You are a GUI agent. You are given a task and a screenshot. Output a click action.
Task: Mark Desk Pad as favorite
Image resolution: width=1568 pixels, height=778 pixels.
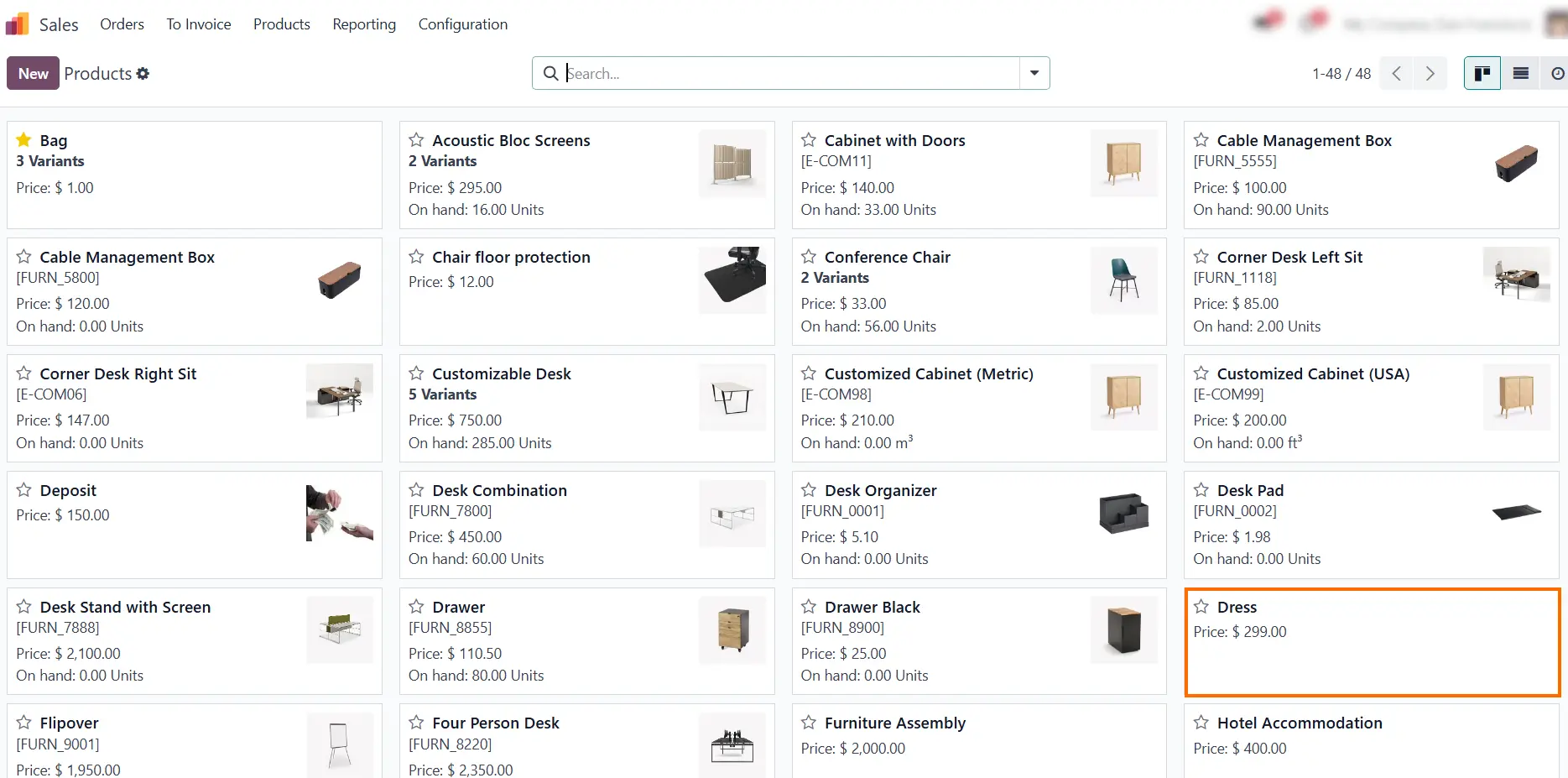click(1201, 489)
